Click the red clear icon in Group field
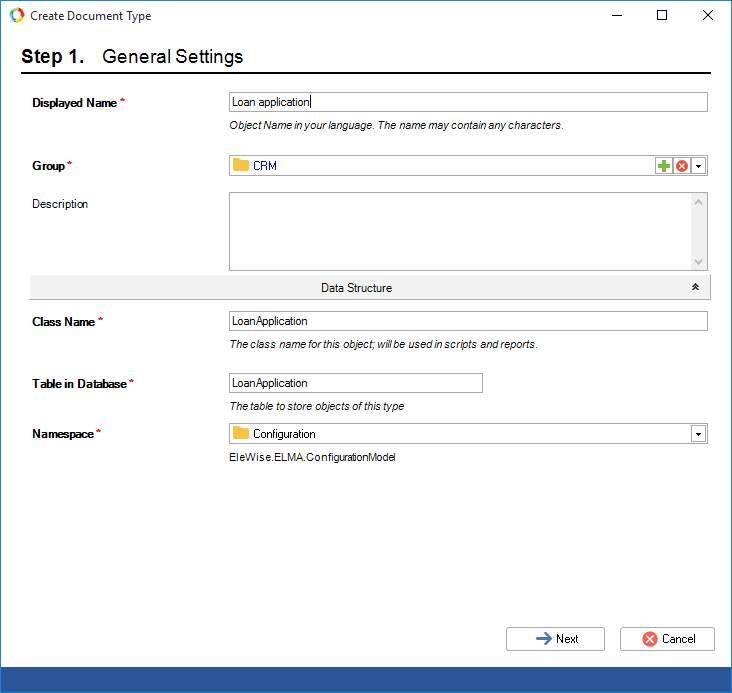The image size is (732, 693). point(682,166)
